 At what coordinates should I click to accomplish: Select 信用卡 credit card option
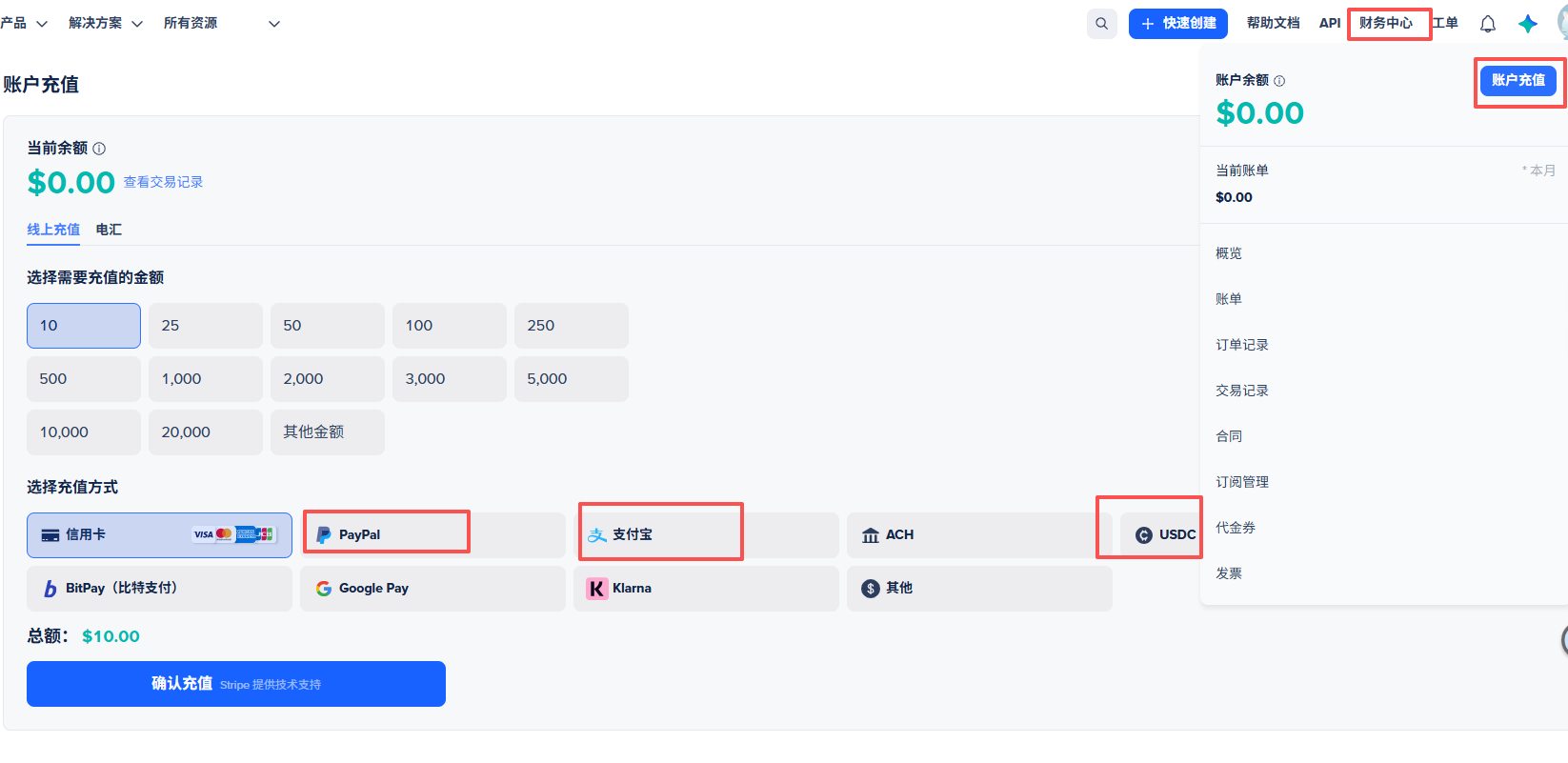point(159,534)
